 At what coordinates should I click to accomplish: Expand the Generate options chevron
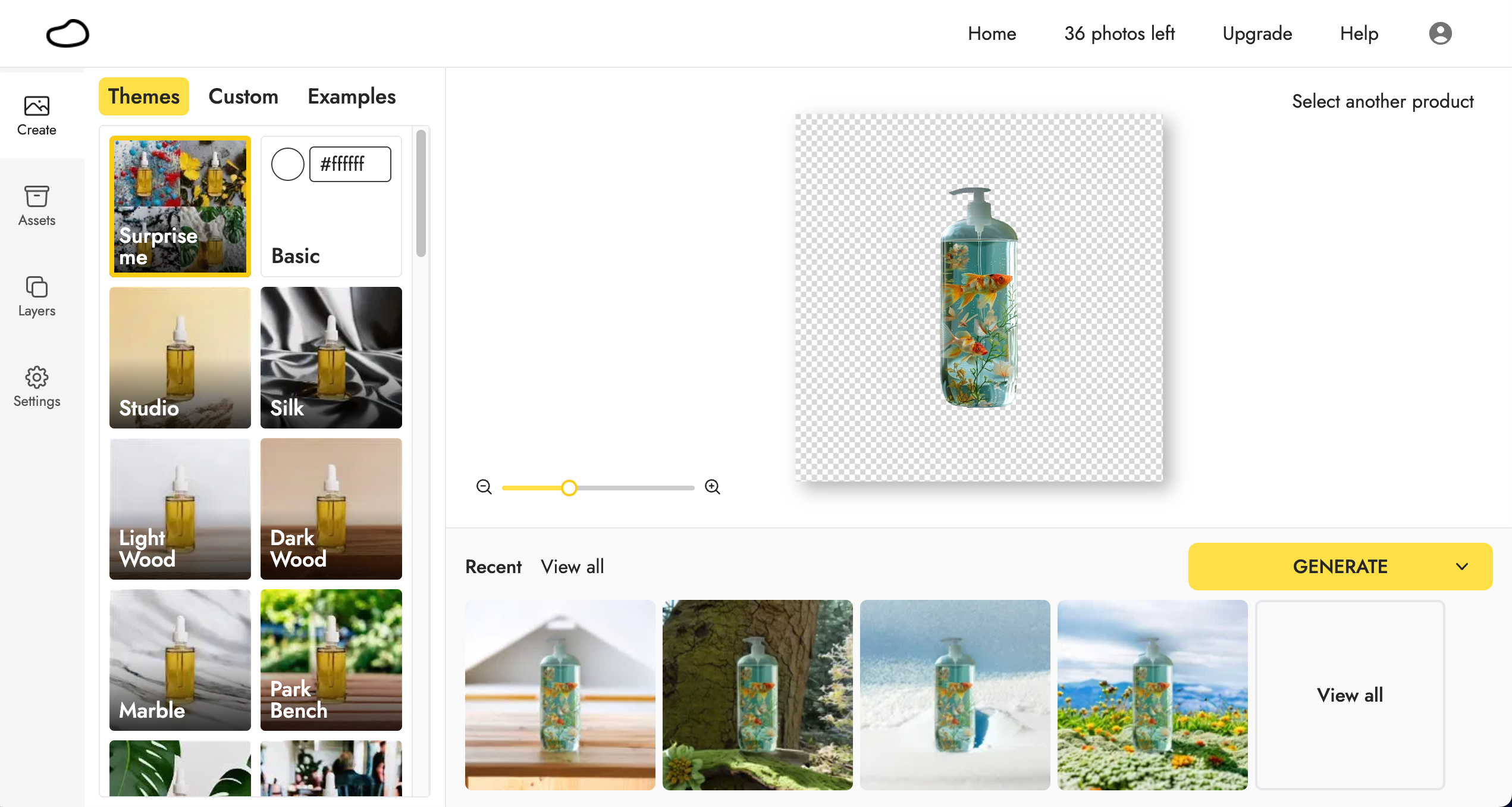[x=1462, y=567]
